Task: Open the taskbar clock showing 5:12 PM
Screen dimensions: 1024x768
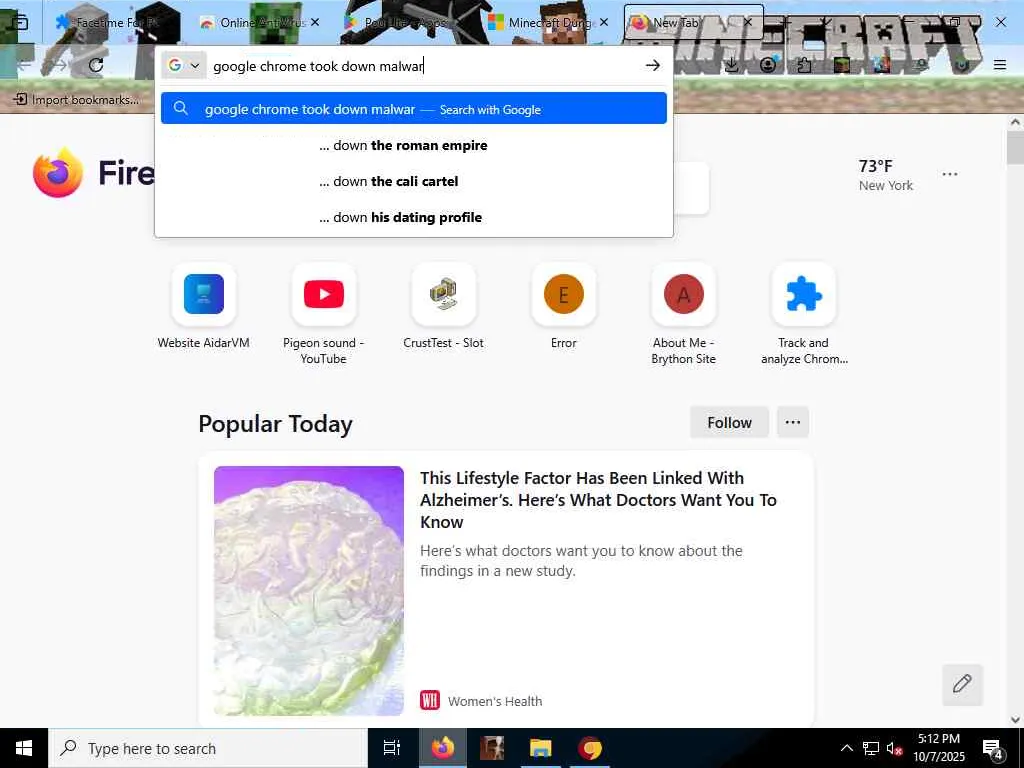Action: pyautogui.click(x=939, y=748)
